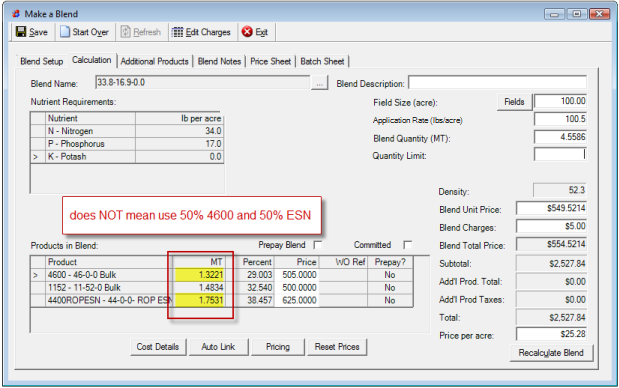This screenshot has width=619, height=388.
Task: Click the Make a Blend title icon
Action: tap(16, 14)
